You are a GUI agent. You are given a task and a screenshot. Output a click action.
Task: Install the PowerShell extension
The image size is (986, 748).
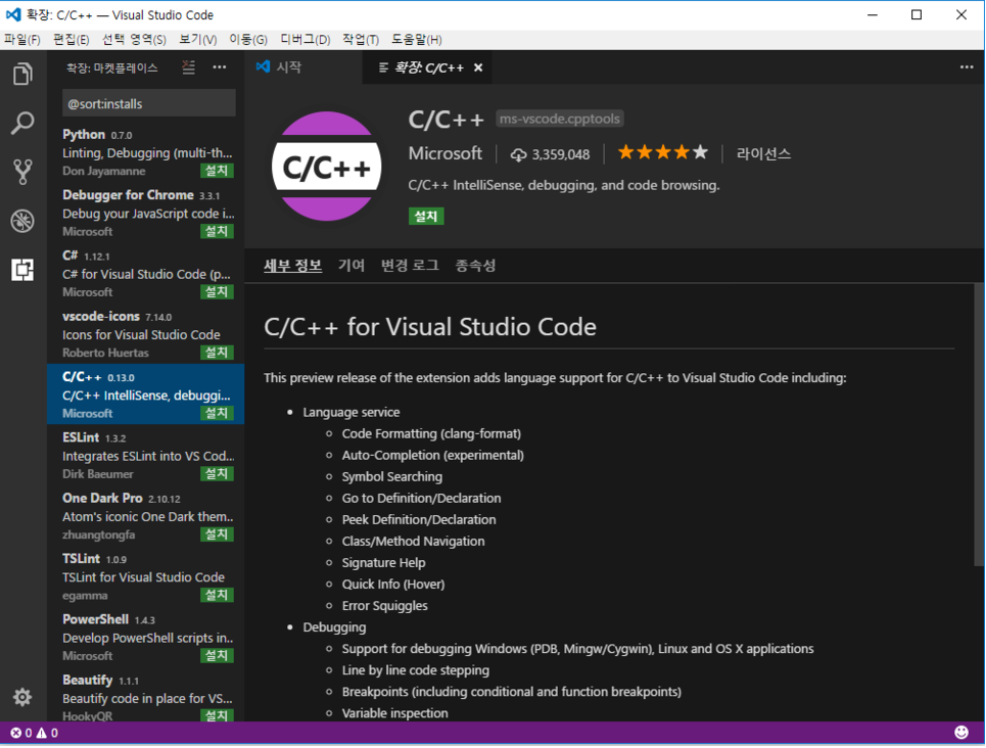point(217,656)
